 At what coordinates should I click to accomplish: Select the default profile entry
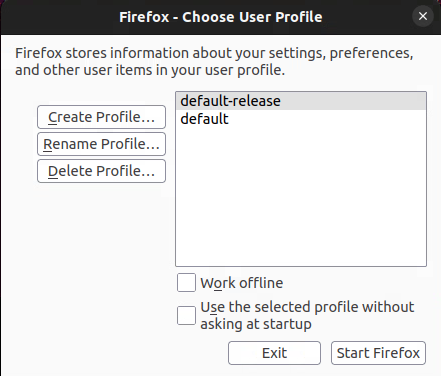tap(301, 119)
